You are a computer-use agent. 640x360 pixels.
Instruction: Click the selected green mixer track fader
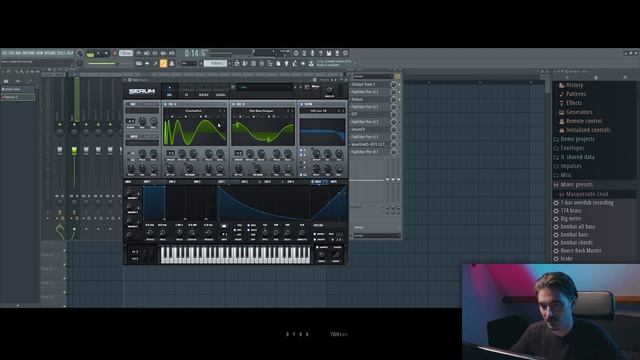[74, 151]
